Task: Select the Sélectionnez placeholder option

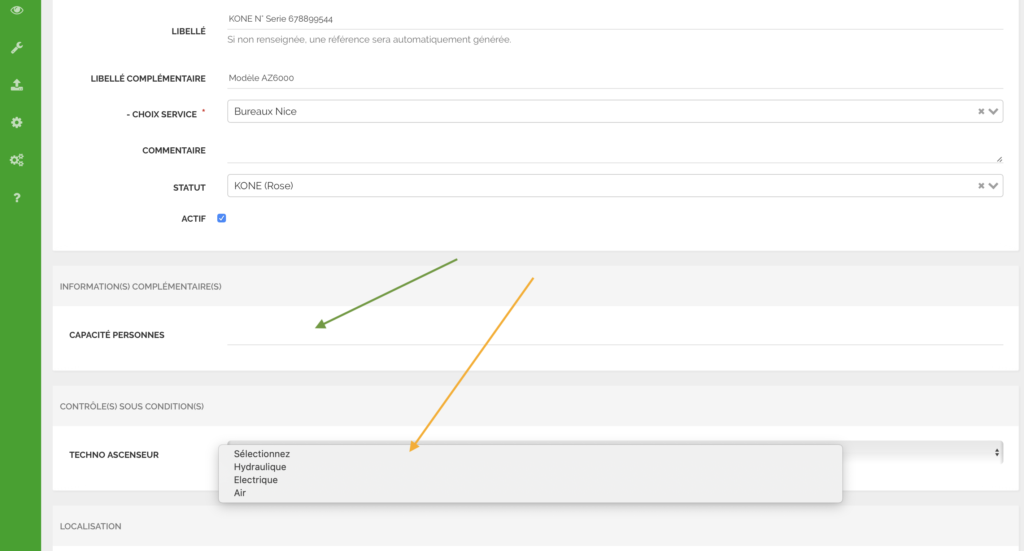Action: click(262, 454)
